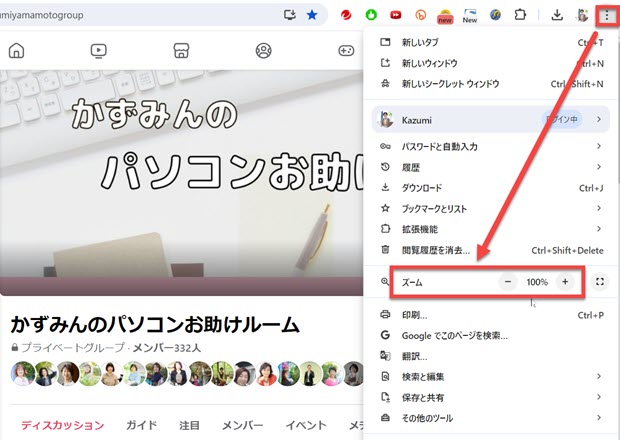The width and height of the screenshot is (620, 440).
Task: Click the Downloads arrow icon in toolbar
Action: (x=557, y=15)
